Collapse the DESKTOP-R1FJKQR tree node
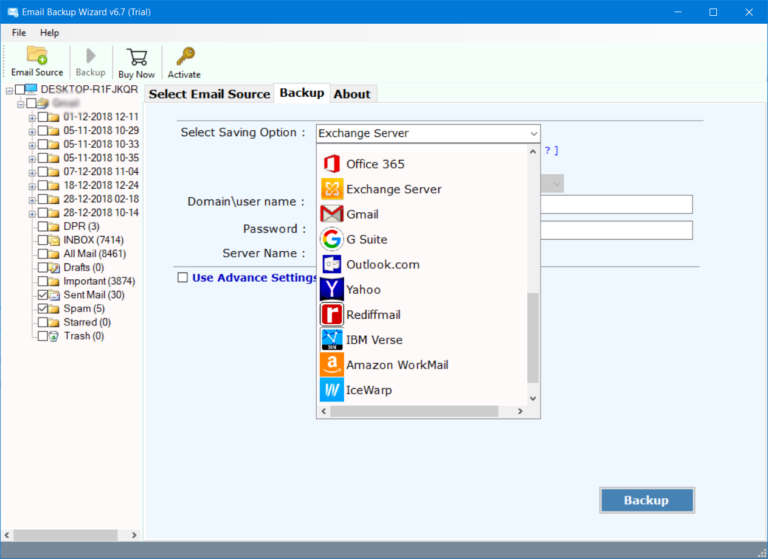Image resolution: width=768 pixels, height=559 pixels. (x=9, y=91)
